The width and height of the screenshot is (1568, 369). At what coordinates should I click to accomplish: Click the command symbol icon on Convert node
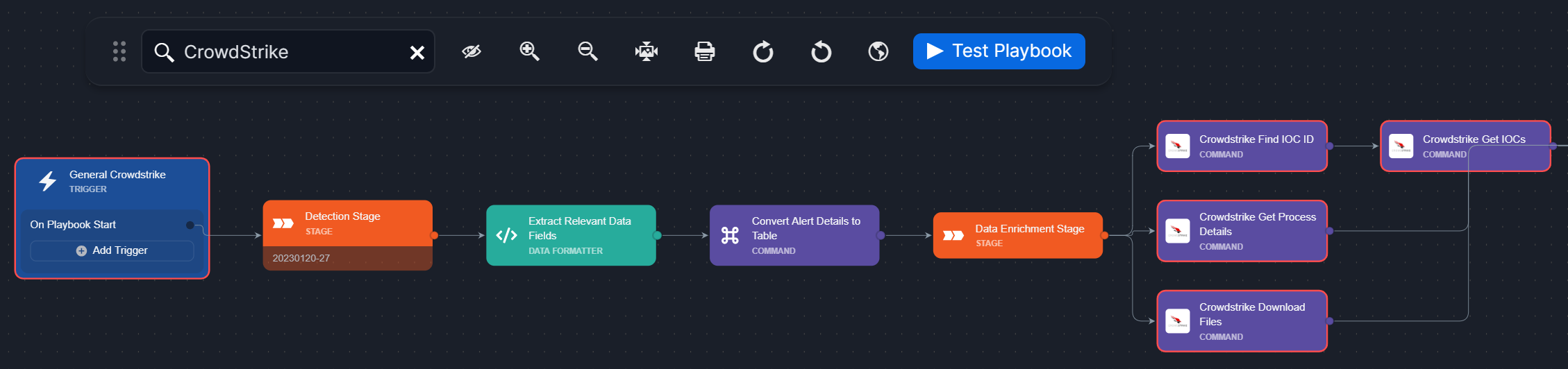tap(730, 235)
